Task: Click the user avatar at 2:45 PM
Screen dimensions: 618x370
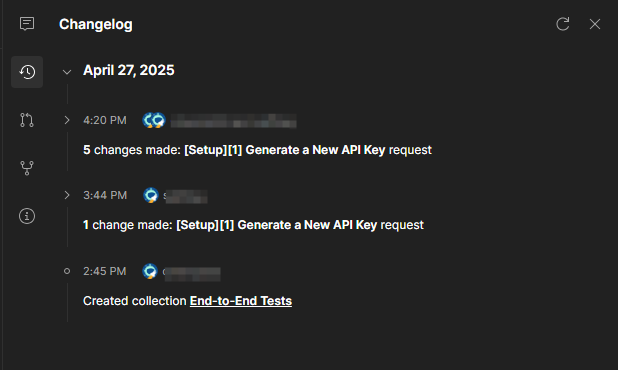Action: (150, 271)
